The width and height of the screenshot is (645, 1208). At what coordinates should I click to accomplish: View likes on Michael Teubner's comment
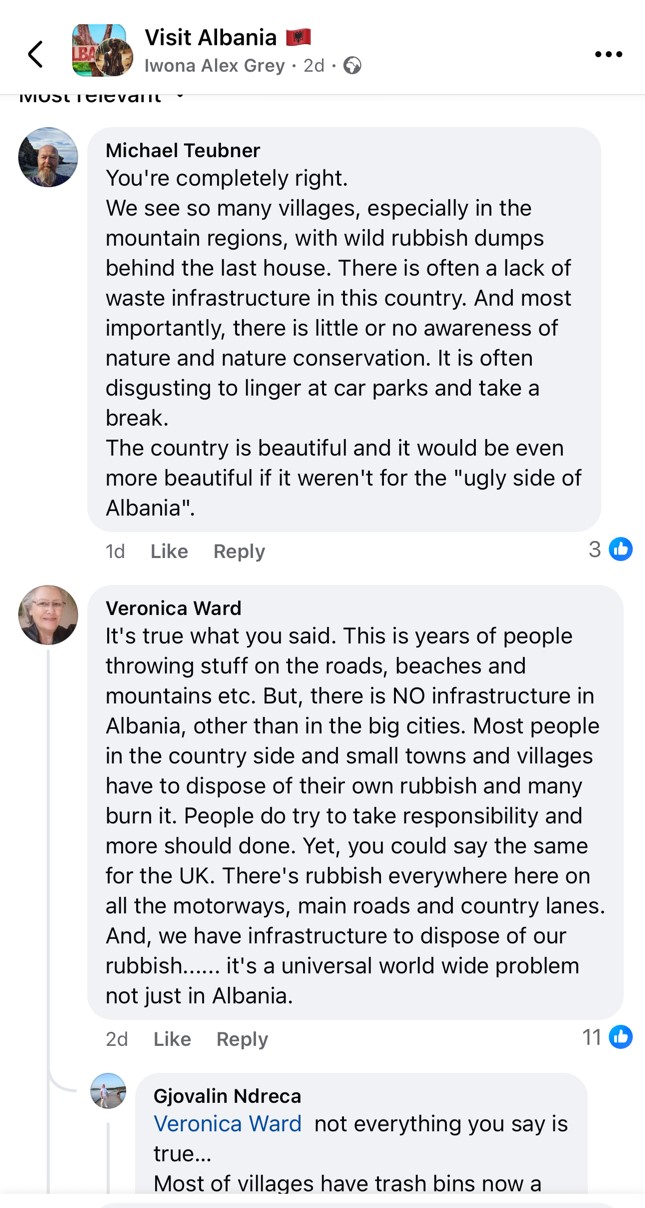pyautogui.click(x=610, y=549)
